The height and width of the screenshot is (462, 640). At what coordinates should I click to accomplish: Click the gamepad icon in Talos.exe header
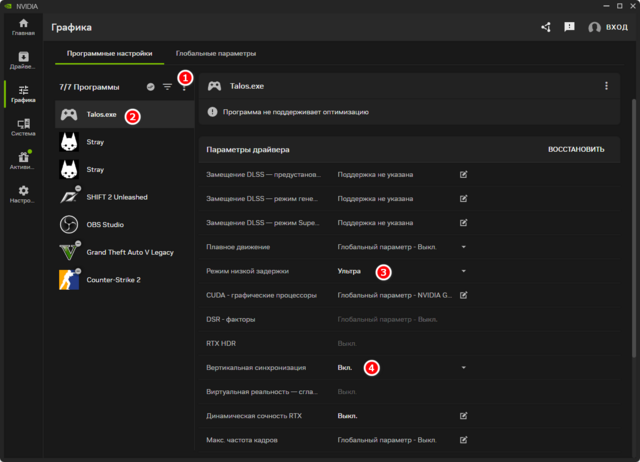214,86
